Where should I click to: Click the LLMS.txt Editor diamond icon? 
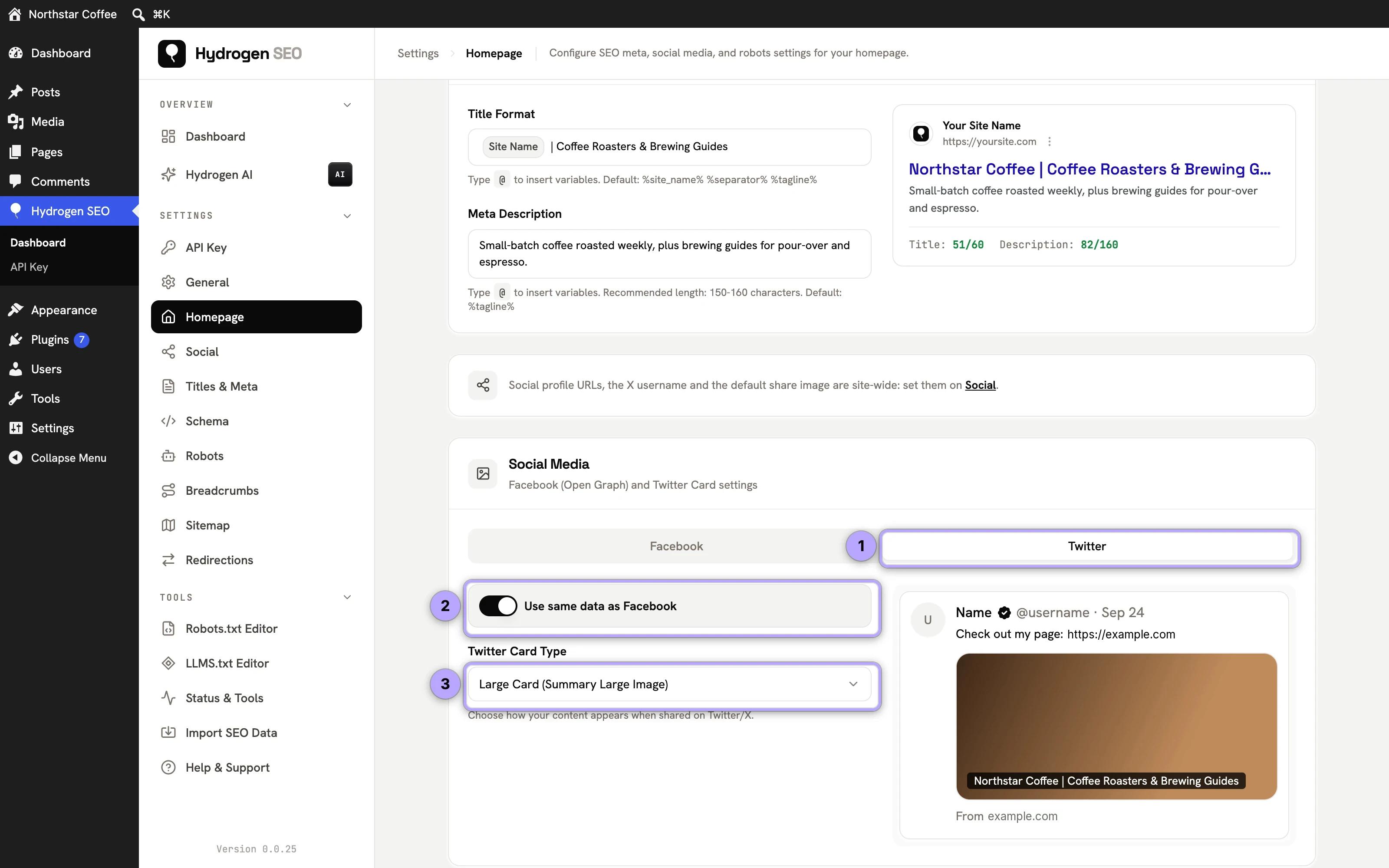point(168,664)
